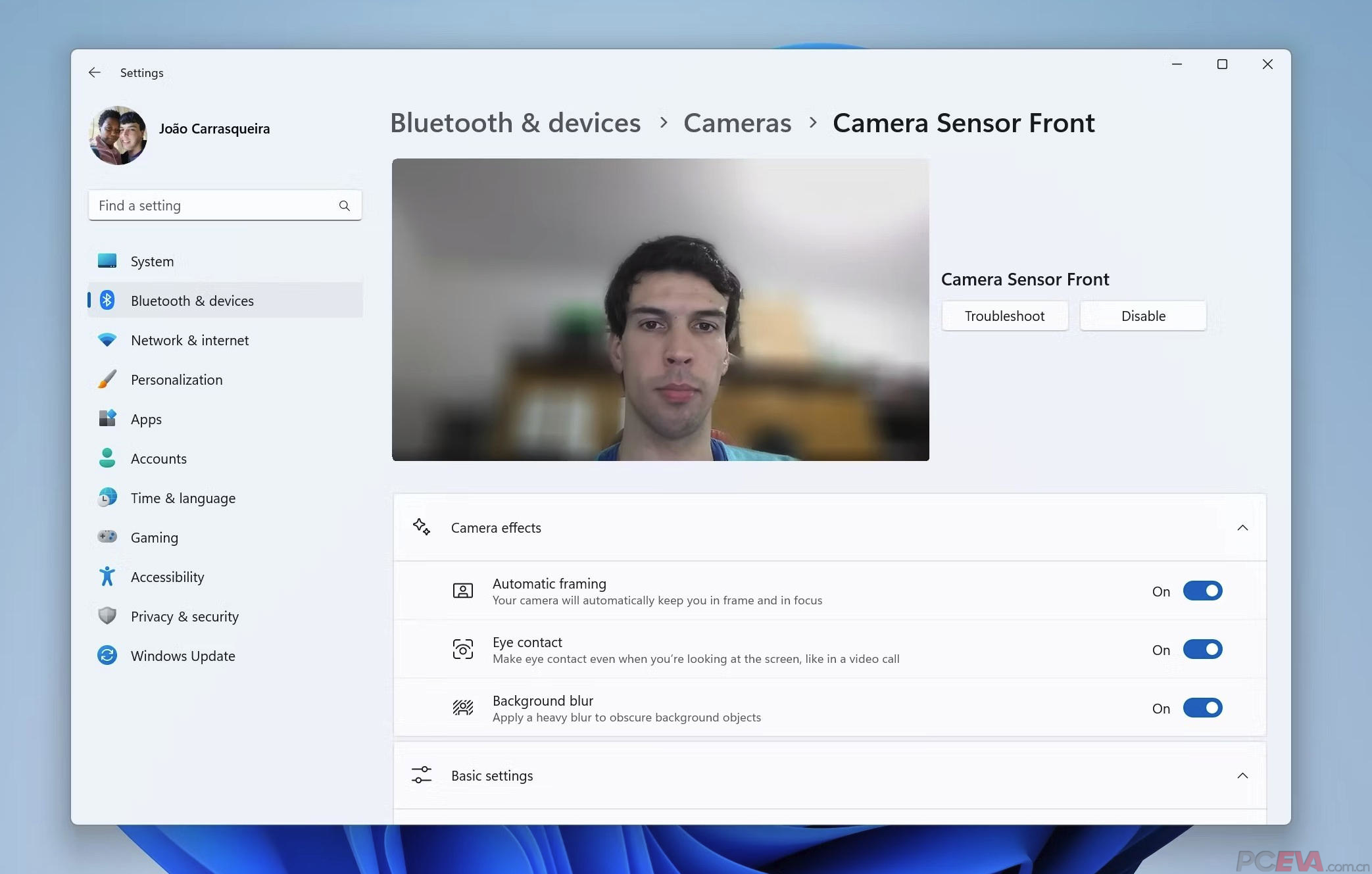Go to Personalization settings

pyautogui.click(x=225, y=379)
